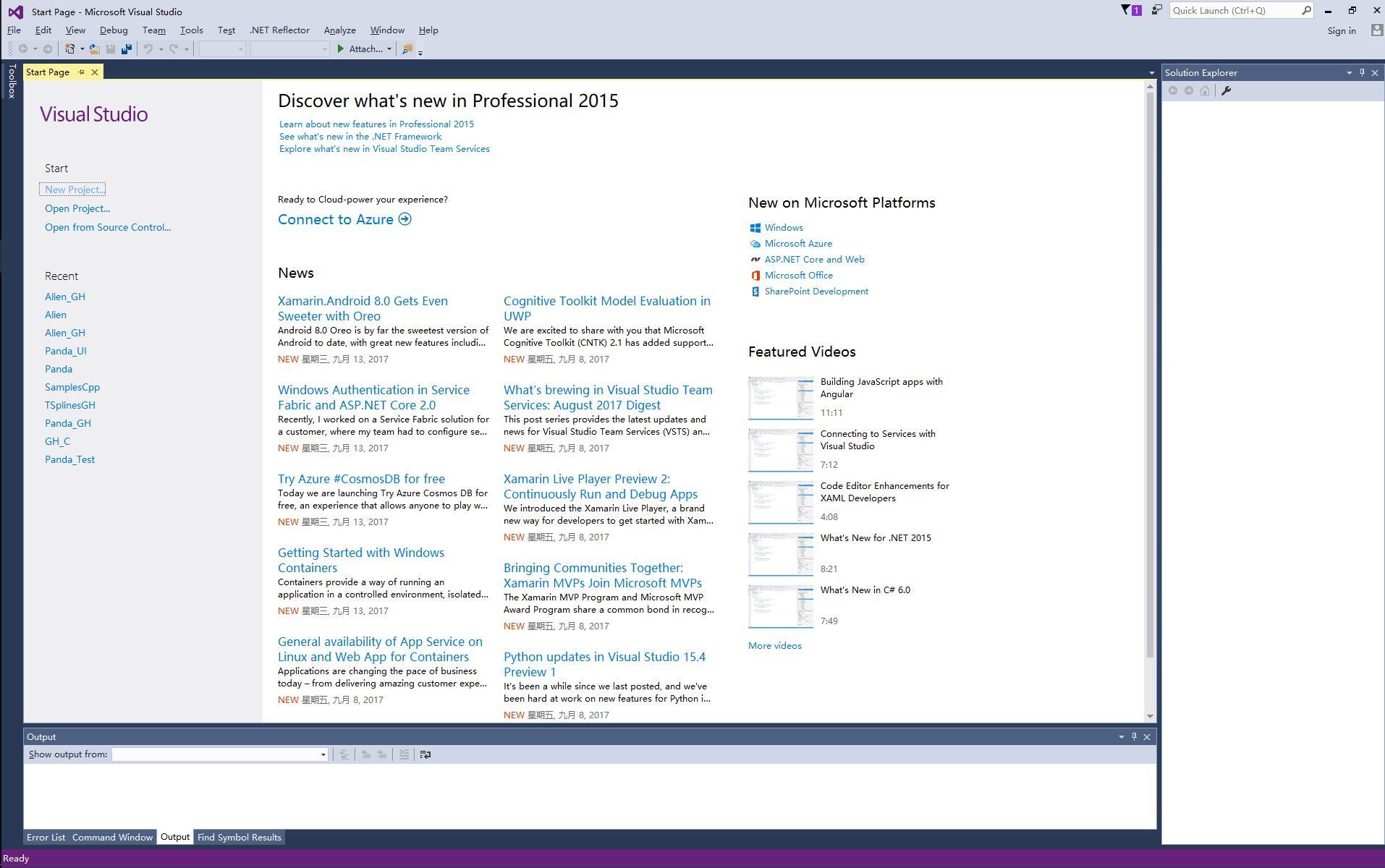Open the Debug menu
1385x868 pixels.
[114, 30]
